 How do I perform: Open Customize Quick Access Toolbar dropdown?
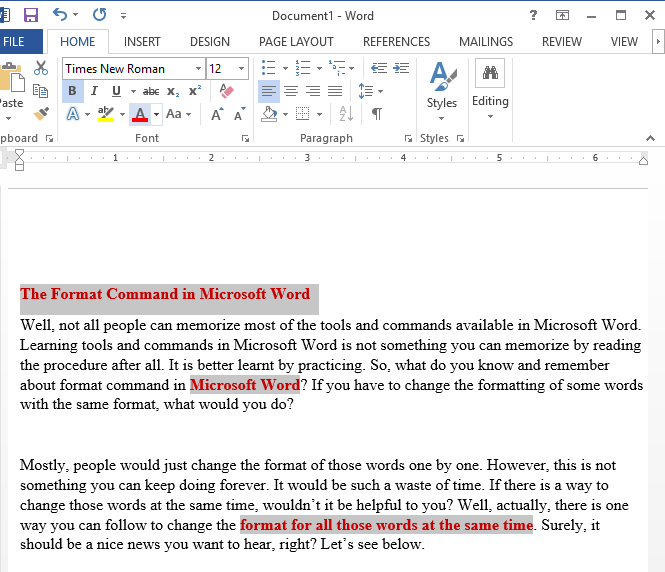coord(123,16)
